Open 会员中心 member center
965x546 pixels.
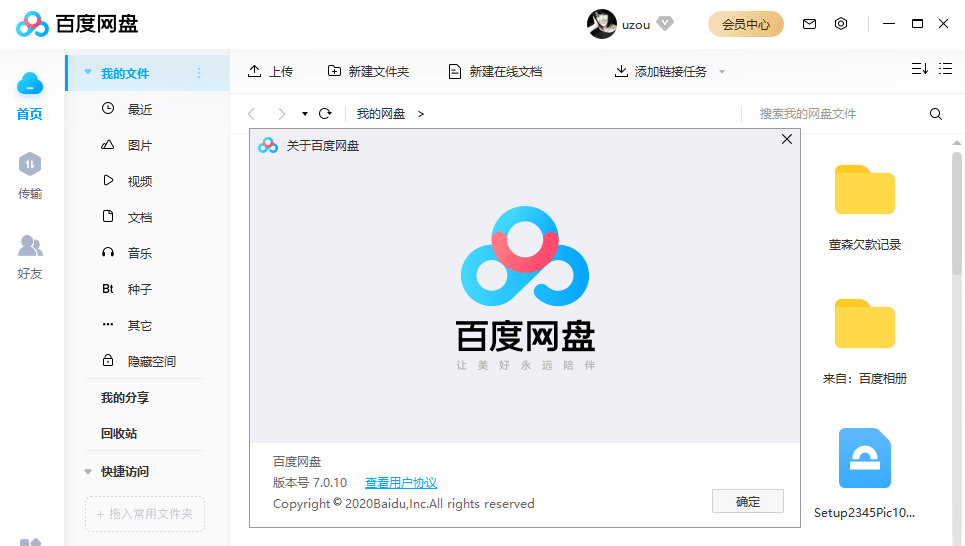pyautogui.click(x=745, y=24)
